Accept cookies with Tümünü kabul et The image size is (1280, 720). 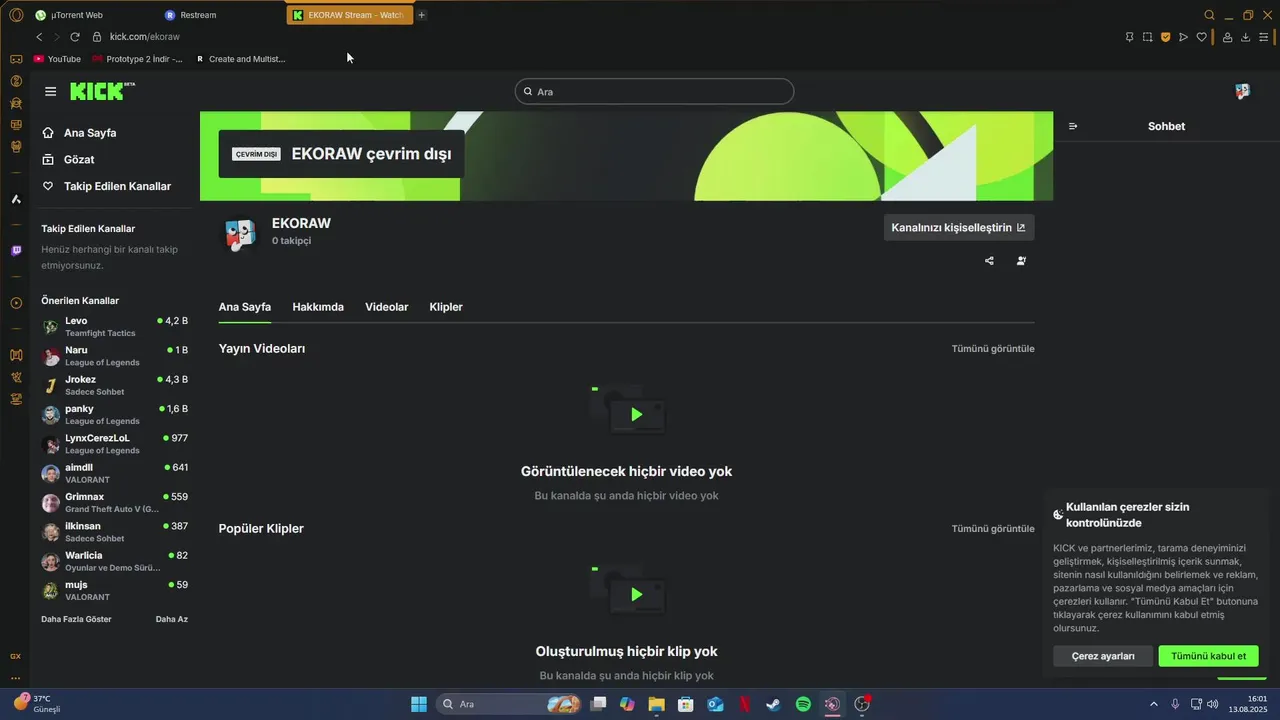tap(1208, 656)
